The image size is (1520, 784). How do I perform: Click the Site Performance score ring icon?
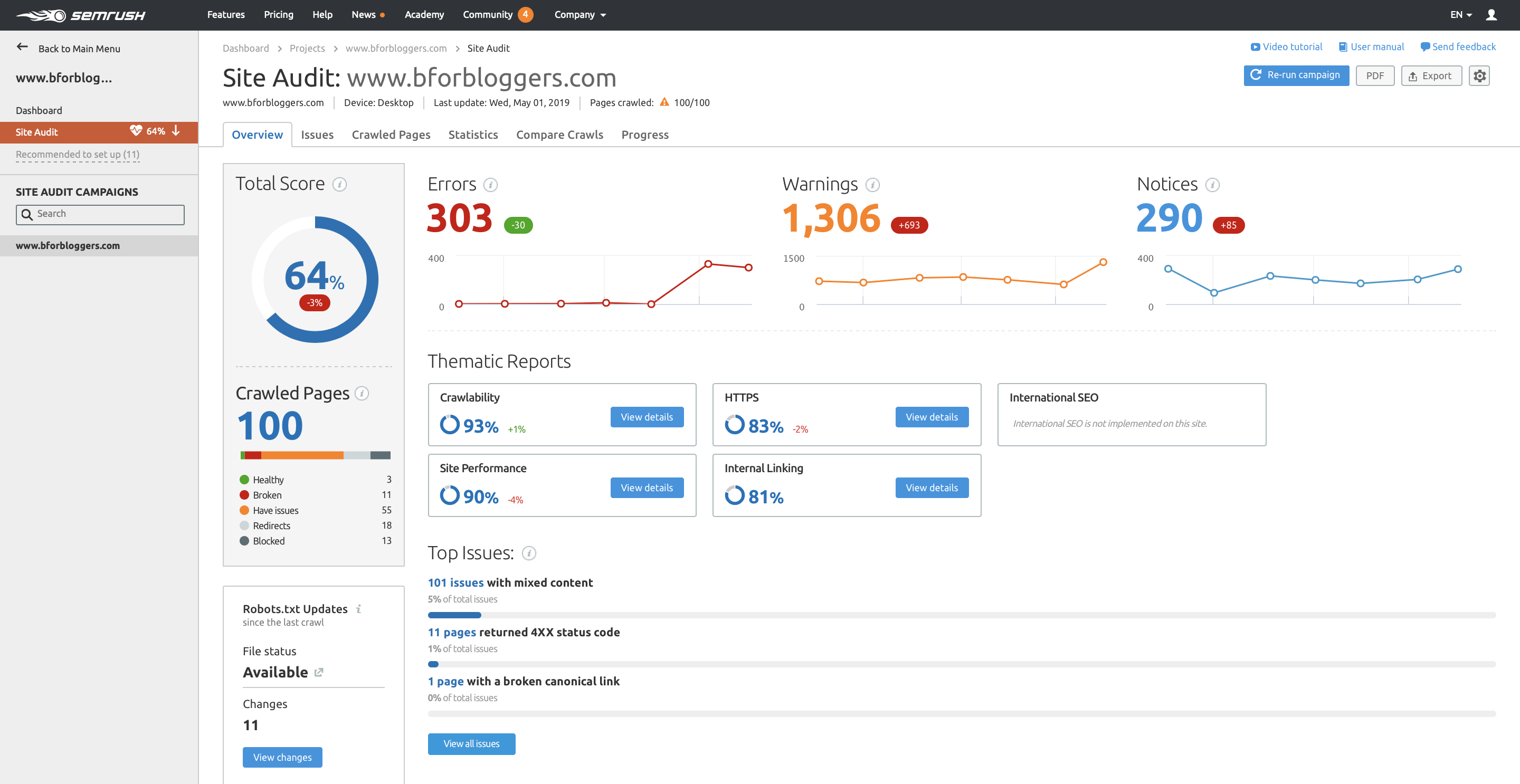[x=450, y=495]
